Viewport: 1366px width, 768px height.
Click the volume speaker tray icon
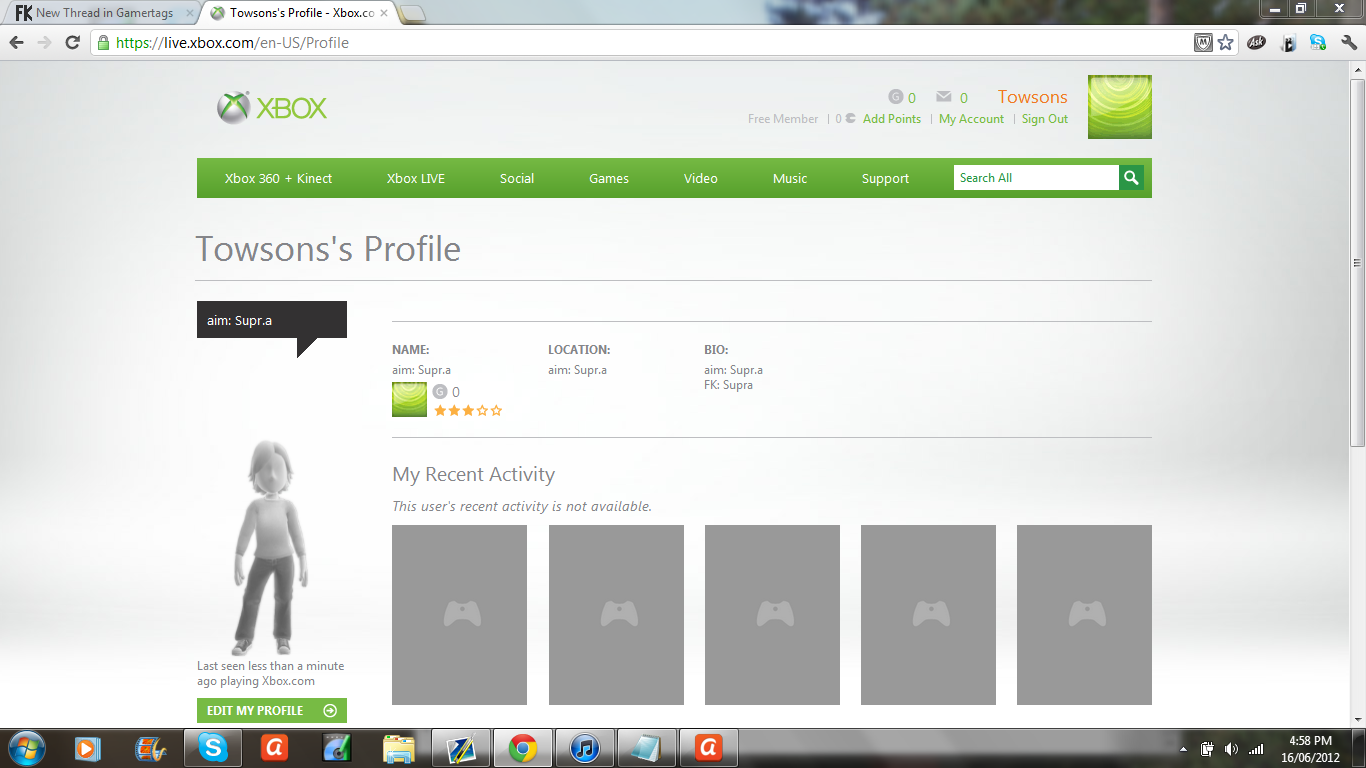tap(1231, 749)
